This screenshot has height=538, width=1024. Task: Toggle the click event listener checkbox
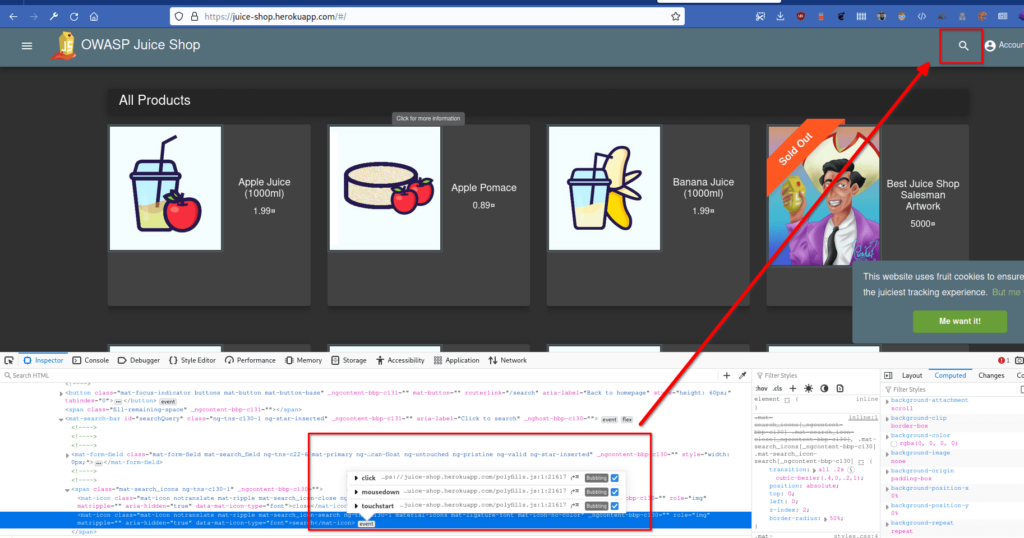(x=615, y=478)
